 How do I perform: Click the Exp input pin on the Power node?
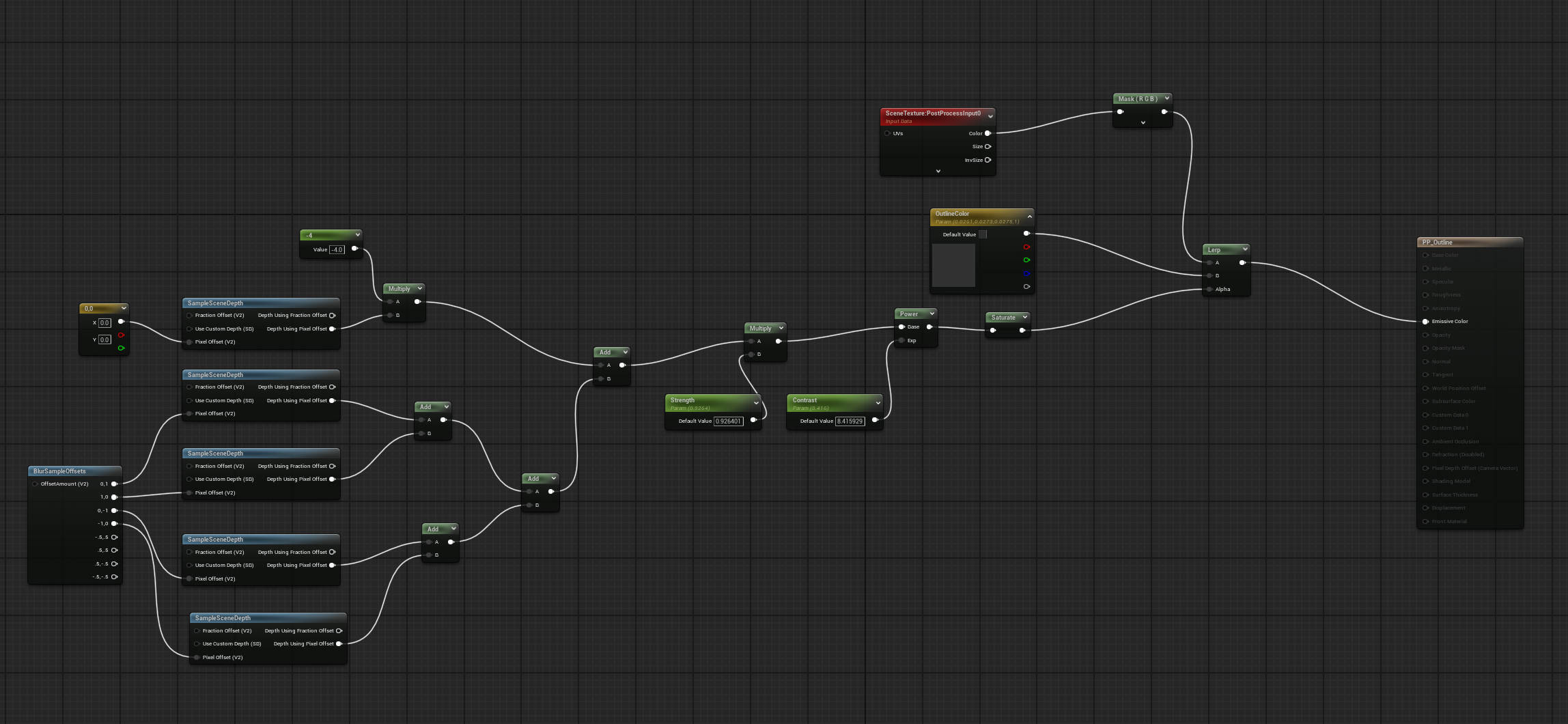click(901, 340)
